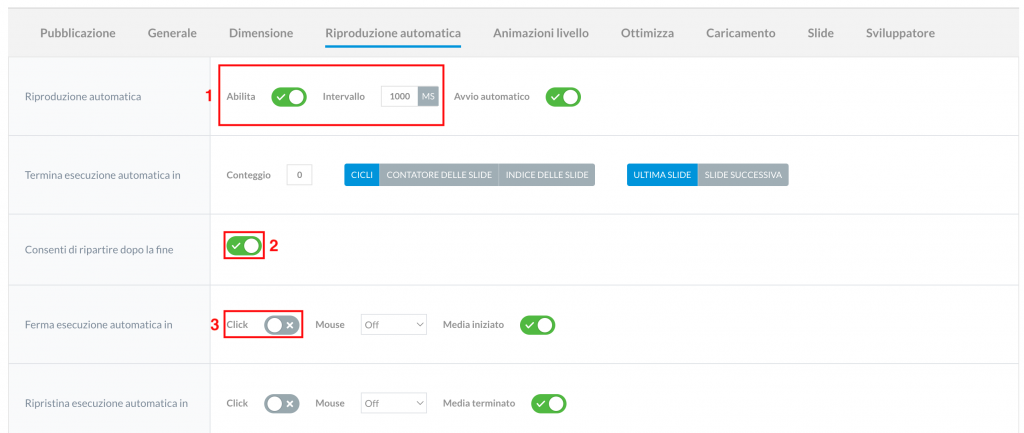Choose the SLIDE SUCCESSIVA button
This screenshot has width=1024, height=433.
(743, 175)
